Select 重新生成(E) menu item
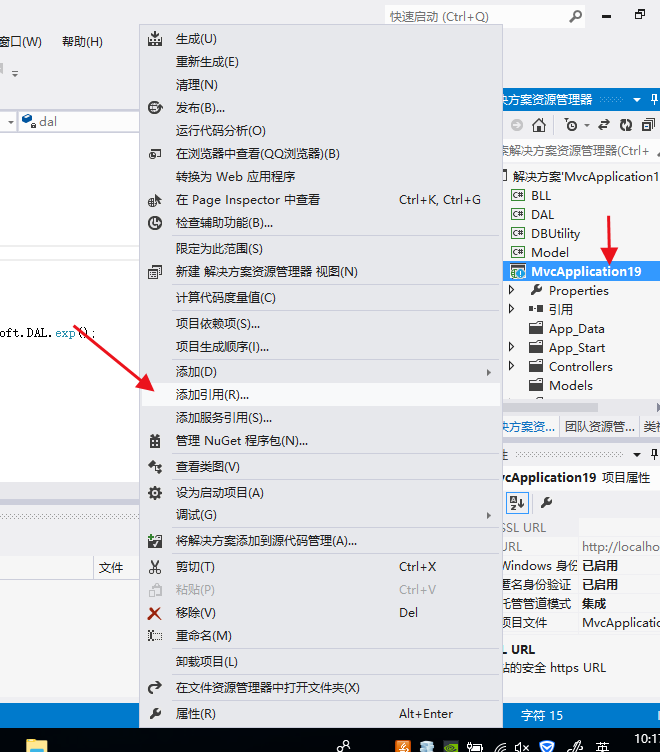 click(321, 62)
